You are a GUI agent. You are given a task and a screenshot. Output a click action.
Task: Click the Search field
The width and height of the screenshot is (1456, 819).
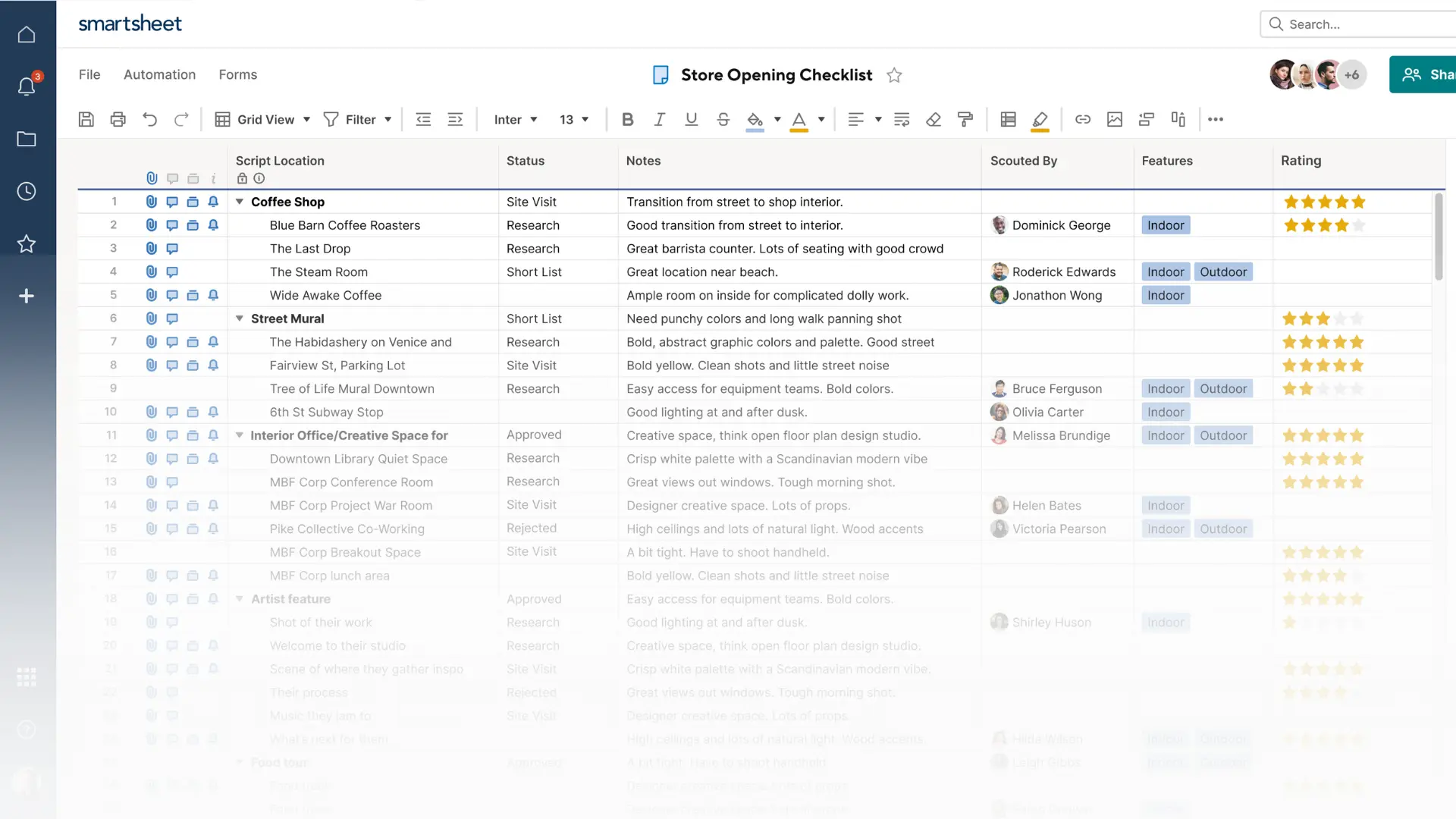point(1358,24)
